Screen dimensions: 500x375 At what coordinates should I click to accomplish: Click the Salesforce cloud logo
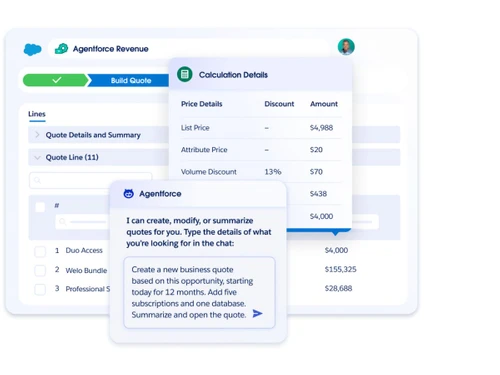click(32, 49)
